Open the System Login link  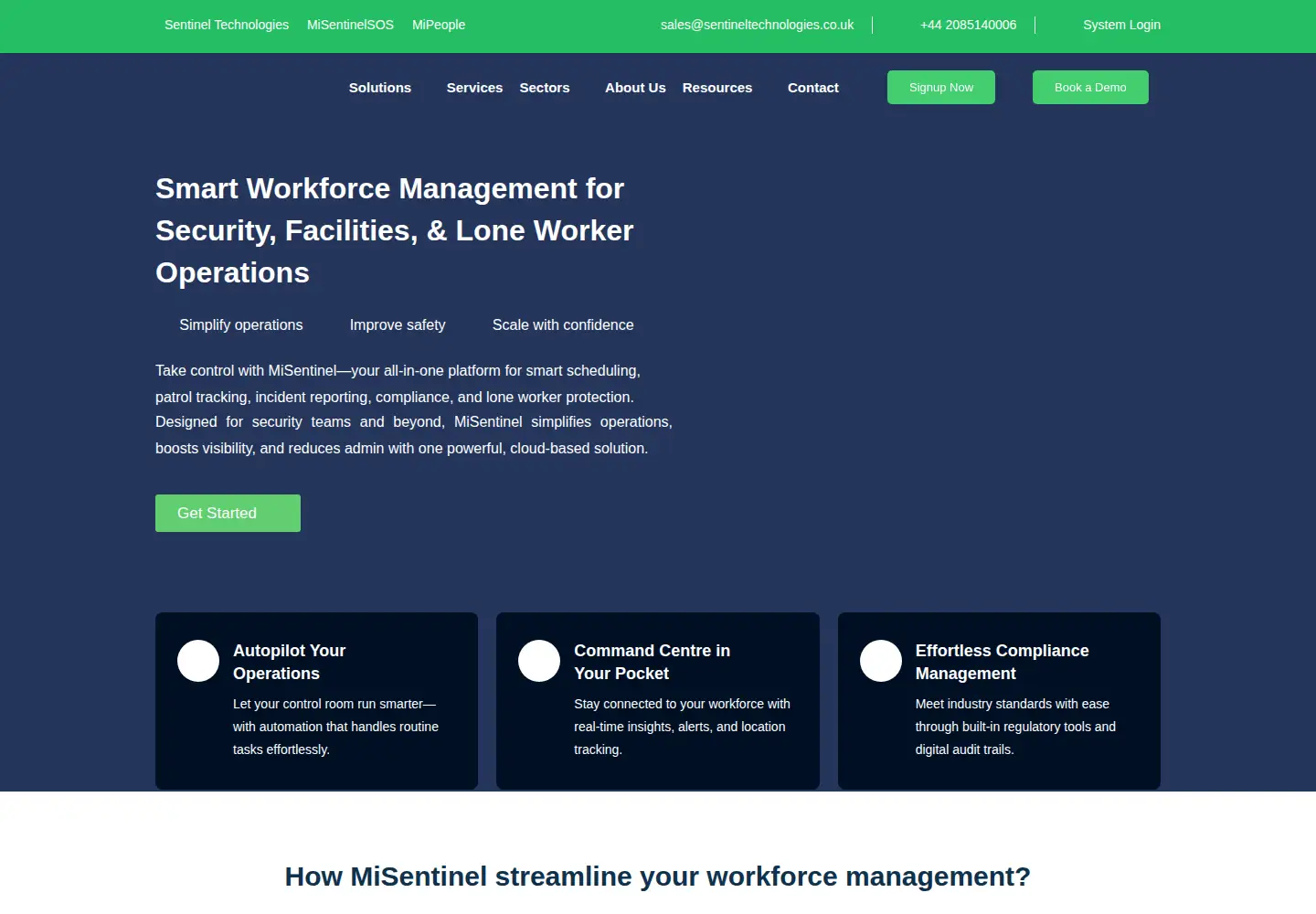(1121, 25)
